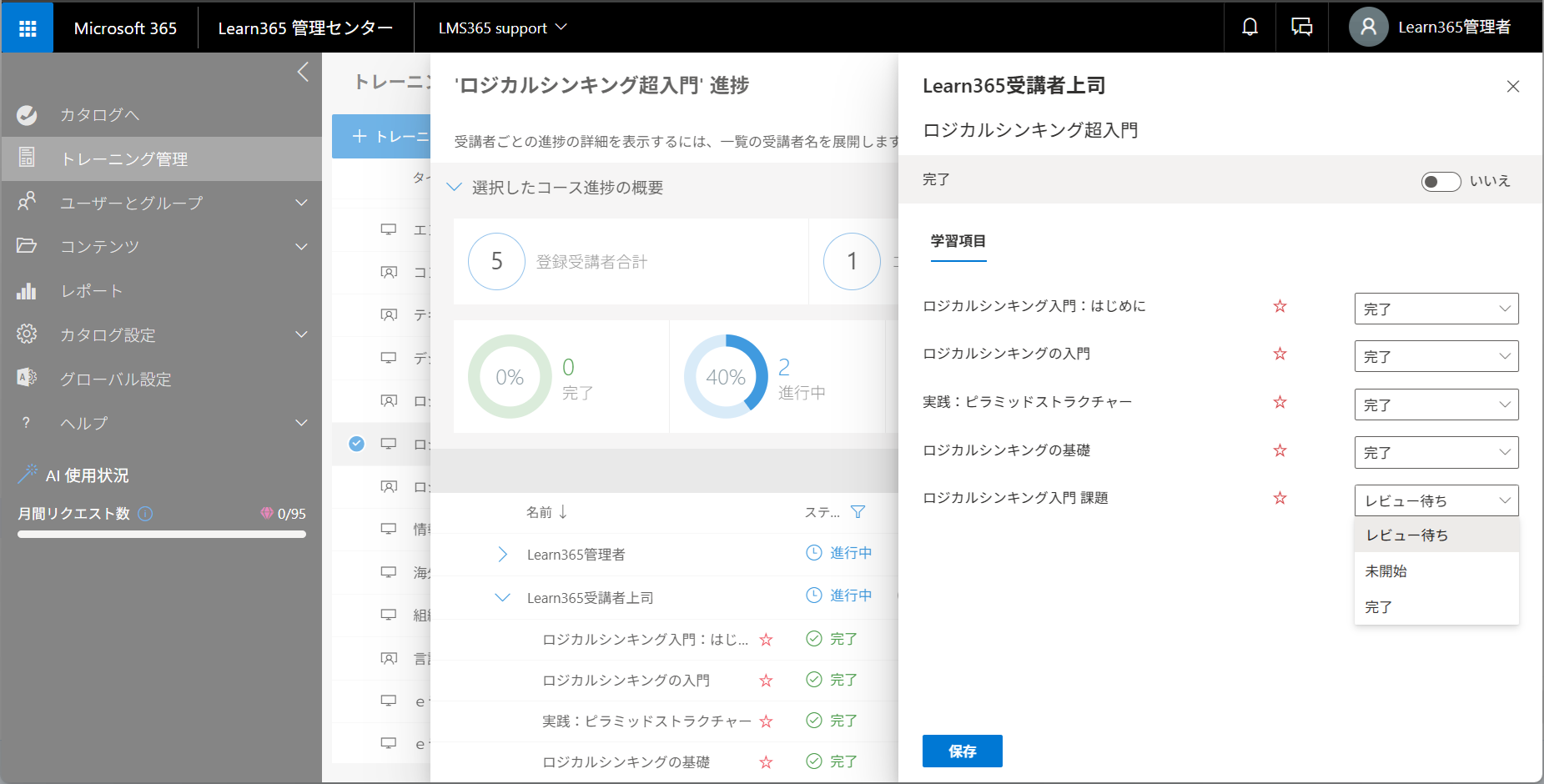This screenshot has height=784, width=1544.
Task: Expand カタログ設定 menu
Action: (162, 334)
